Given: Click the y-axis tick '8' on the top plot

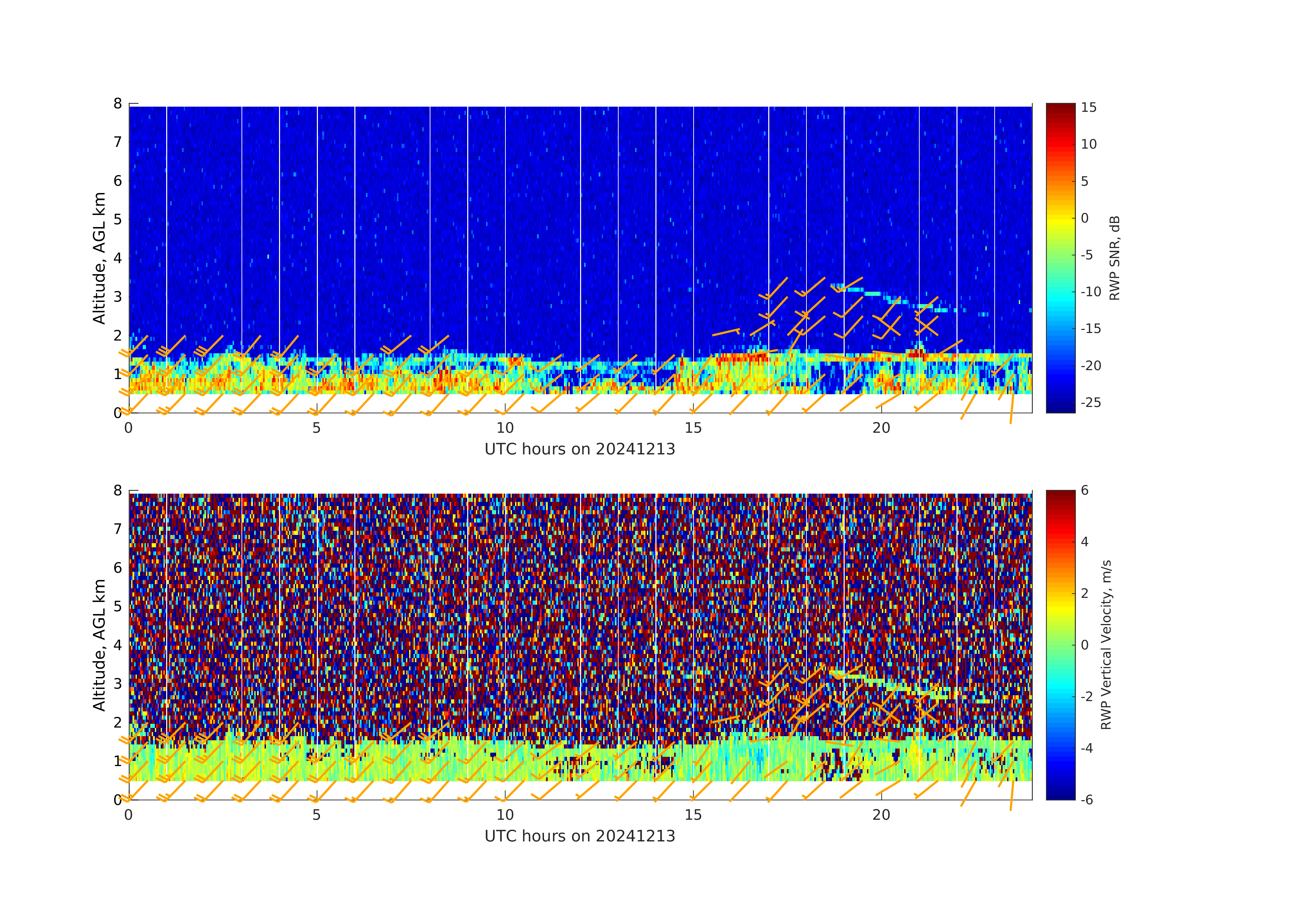Looking at the screenshot, I should (x=117, y=104).
